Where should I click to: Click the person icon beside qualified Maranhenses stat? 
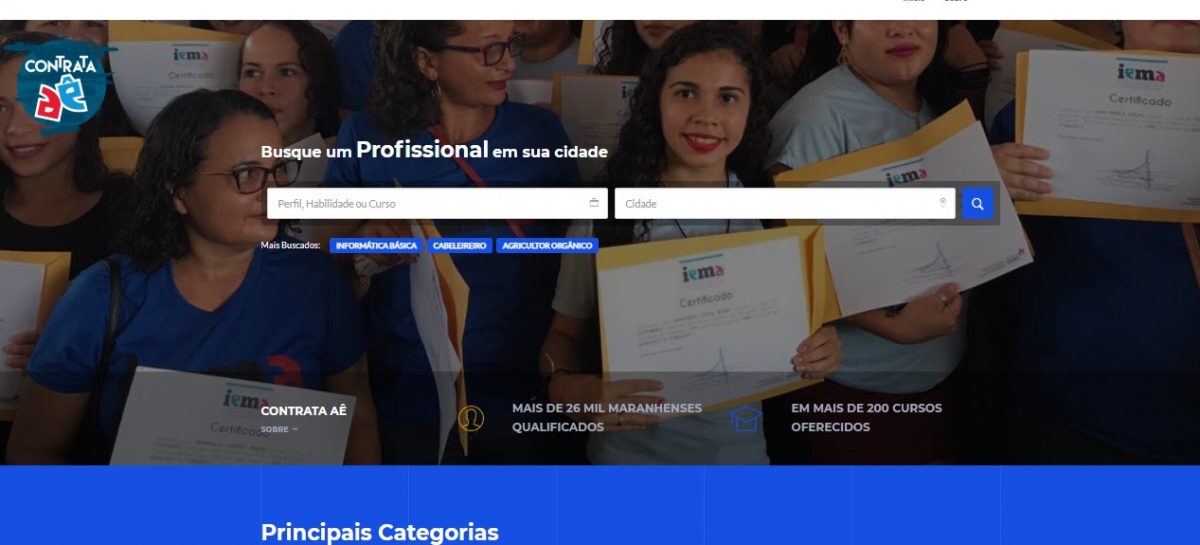click(471, 418)
